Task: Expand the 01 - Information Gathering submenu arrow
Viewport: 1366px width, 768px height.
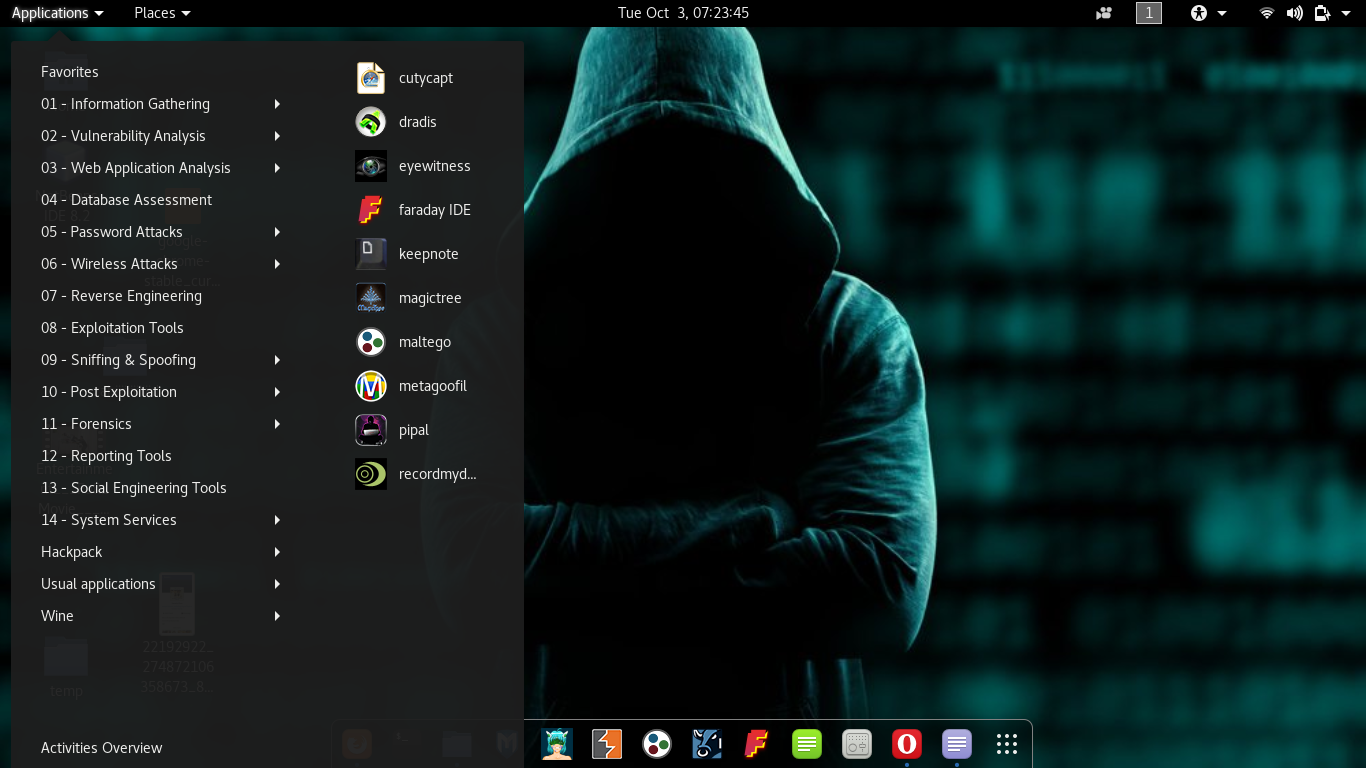Action: pyautogui.click(x=277, y=104)
